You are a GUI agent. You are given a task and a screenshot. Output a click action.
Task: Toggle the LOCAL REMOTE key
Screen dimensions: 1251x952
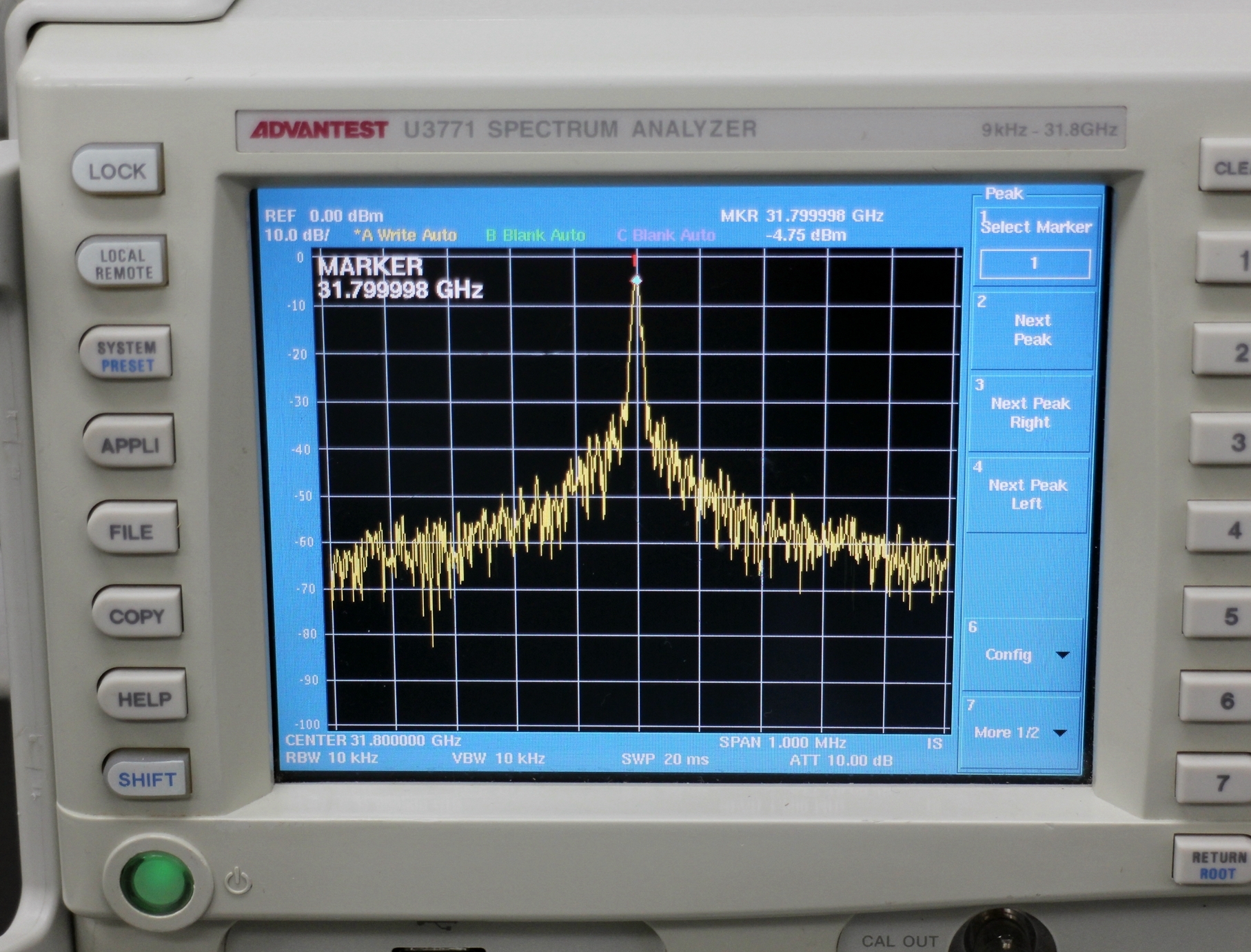tap(123, 263)
